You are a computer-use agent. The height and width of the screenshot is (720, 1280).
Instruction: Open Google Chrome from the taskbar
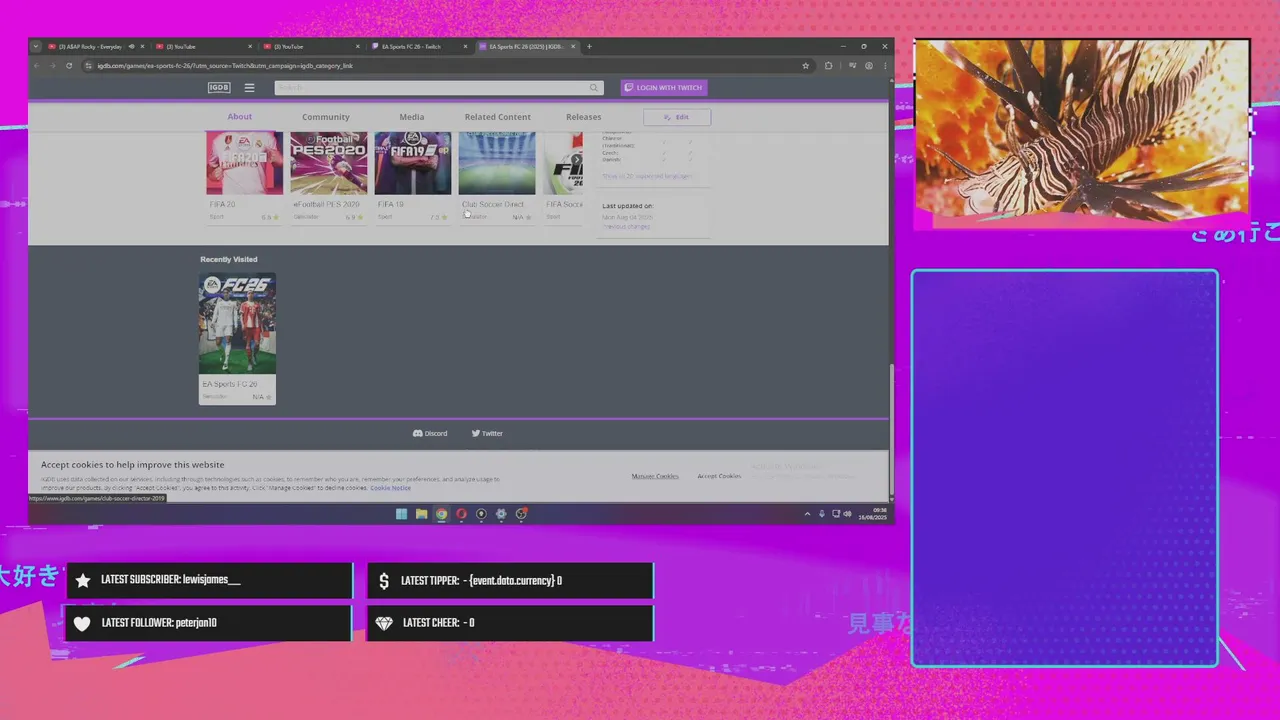coord(441,514)
